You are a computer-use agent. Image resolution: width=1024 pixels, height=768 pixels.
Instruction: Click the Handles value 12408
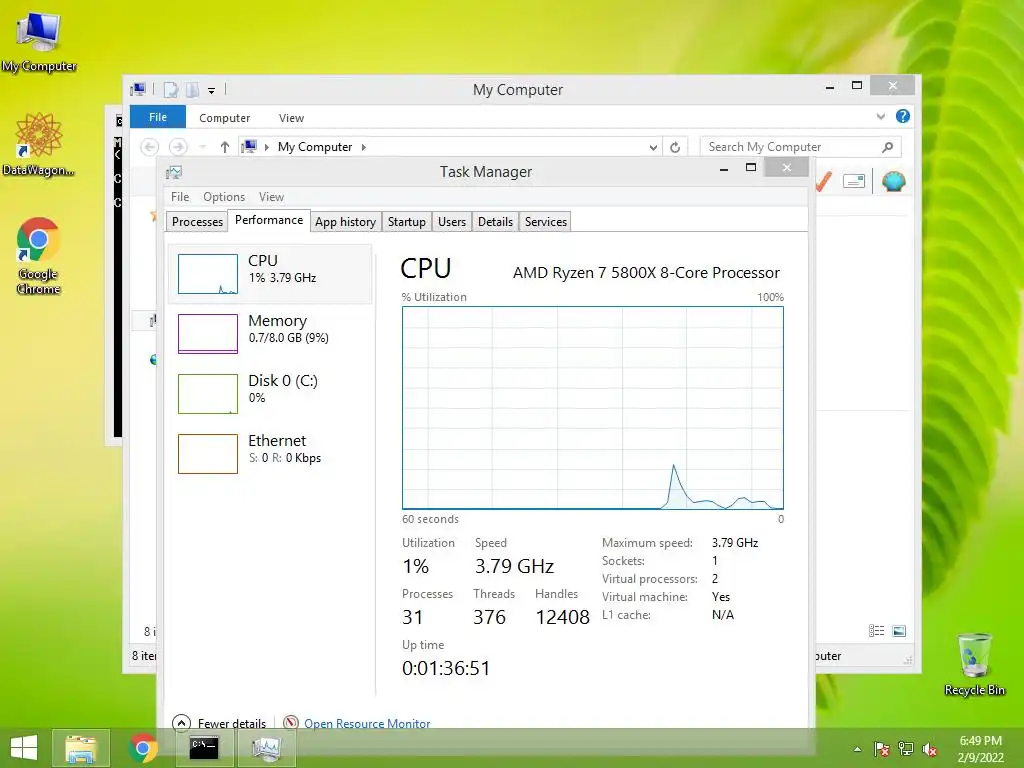click(562, 616)
